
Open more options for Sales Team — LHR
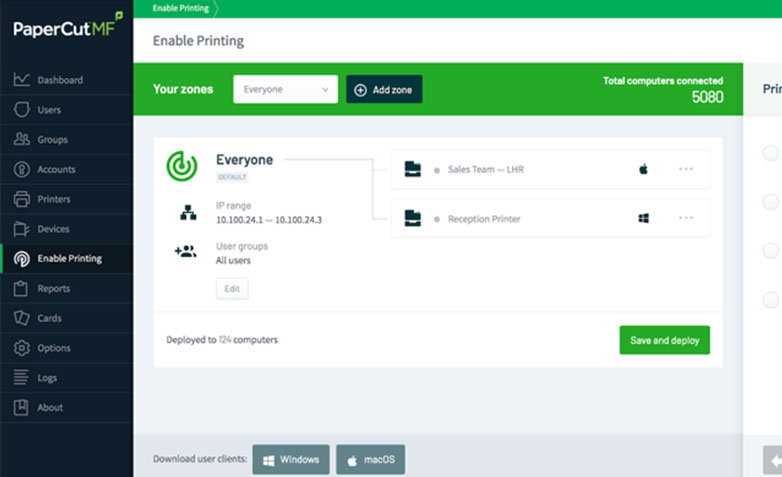coord(686,169)
